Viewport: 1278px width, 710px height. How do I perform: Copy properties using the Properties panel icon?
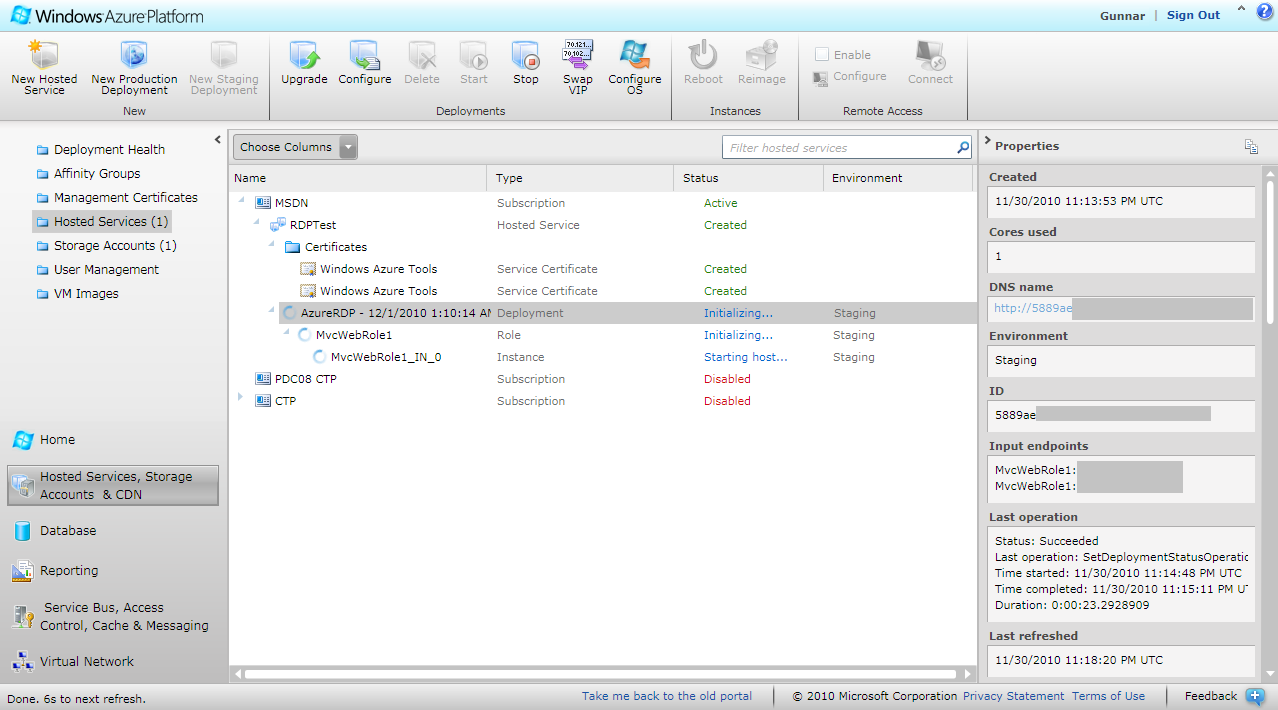coord(1251,146)
